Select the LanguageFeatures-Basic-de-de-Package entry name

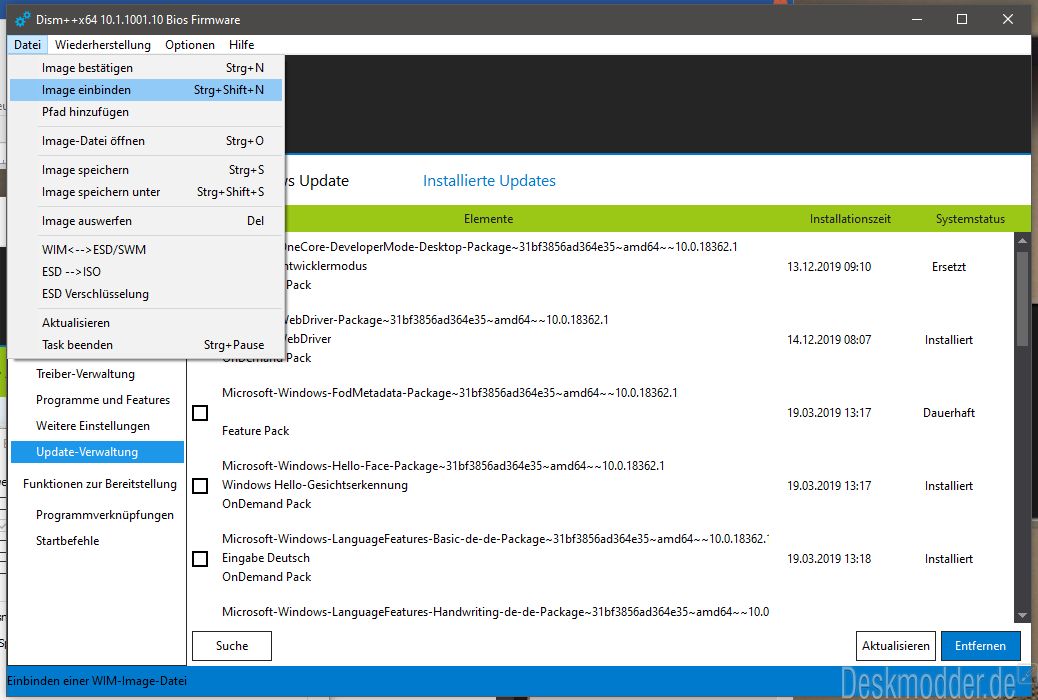pyautogui.click(x=495, y=539)
